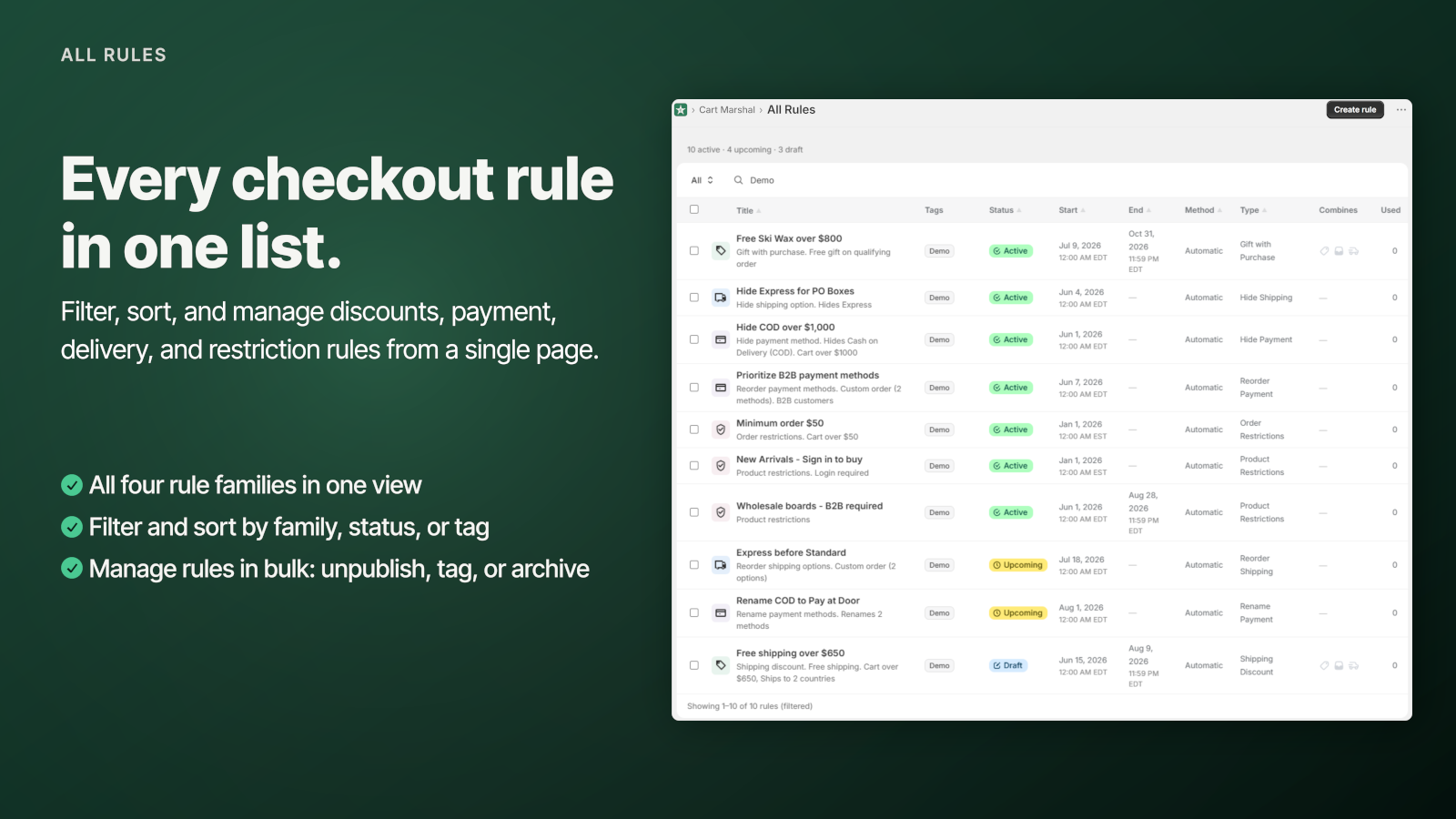Open the All filter dropdown
This screenshot has height=819, width=1456.
coord(703,180)
